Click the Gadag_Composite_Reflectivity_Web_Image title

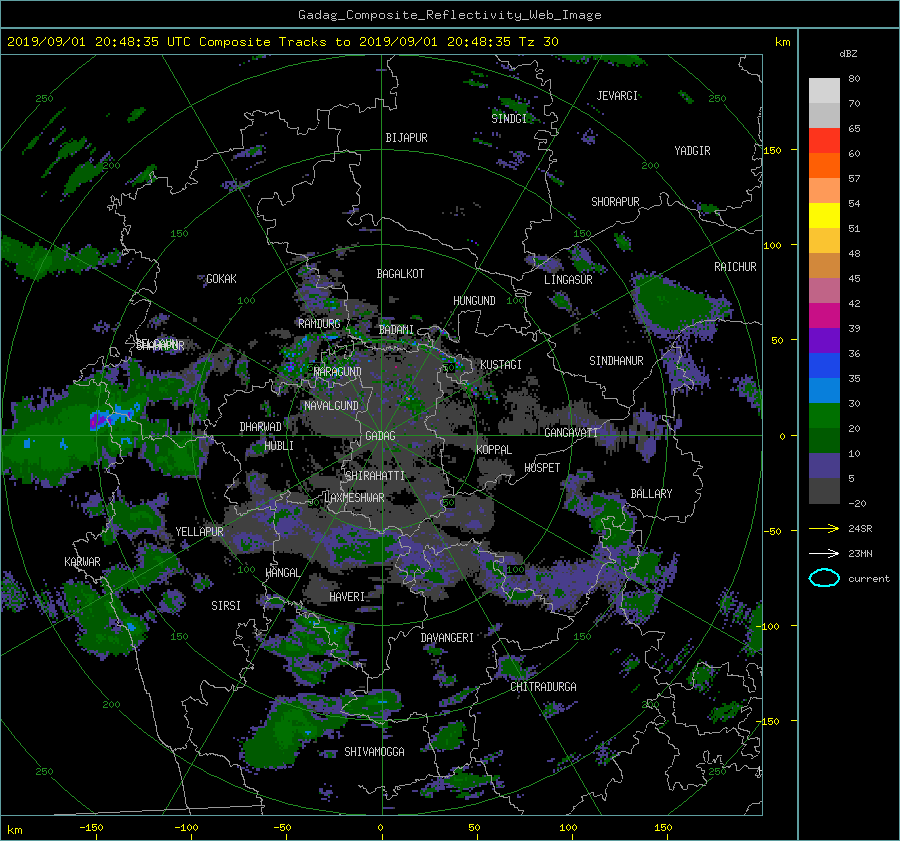coord(449,15)
